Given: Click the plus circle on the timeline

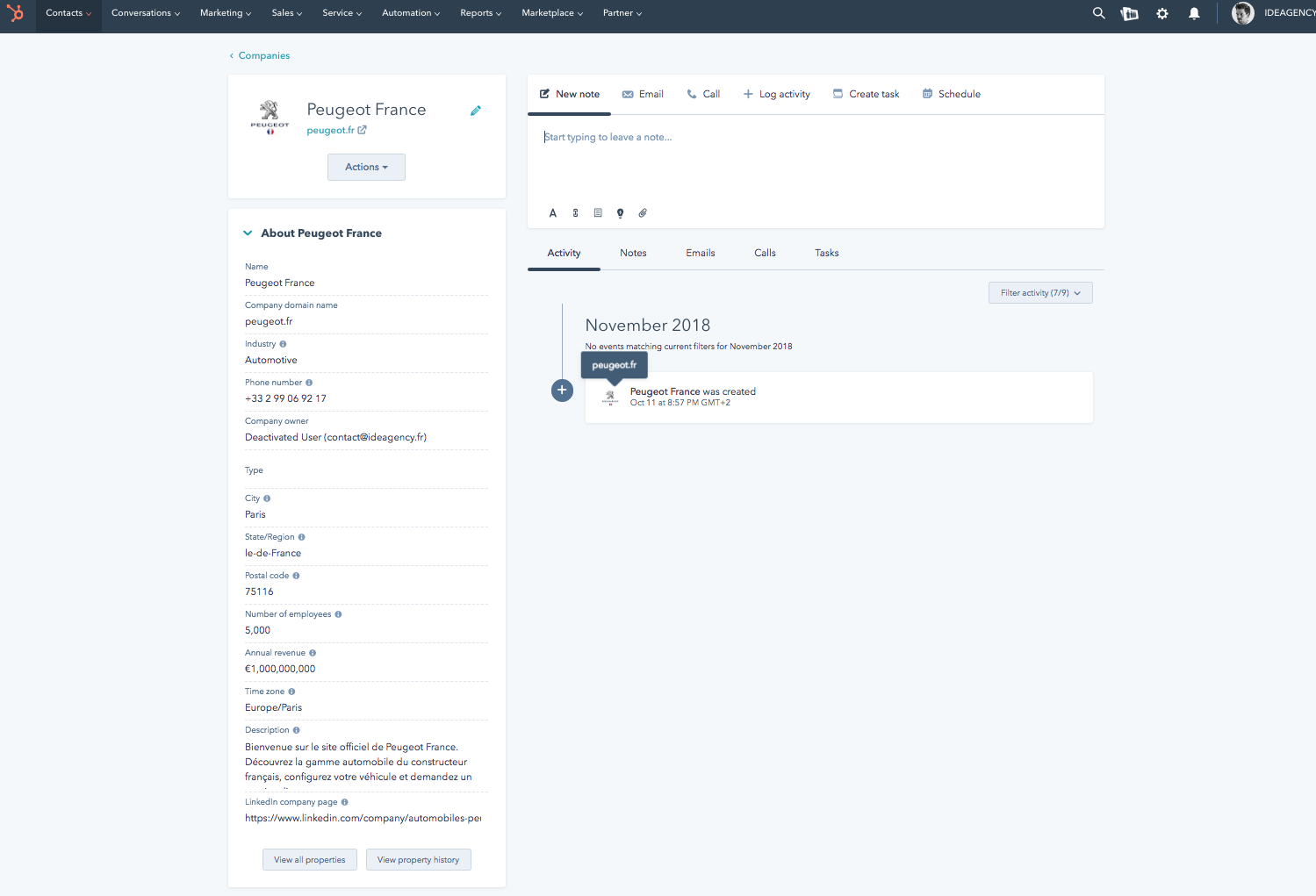Looking at the screenshot, I should [562, 391].
